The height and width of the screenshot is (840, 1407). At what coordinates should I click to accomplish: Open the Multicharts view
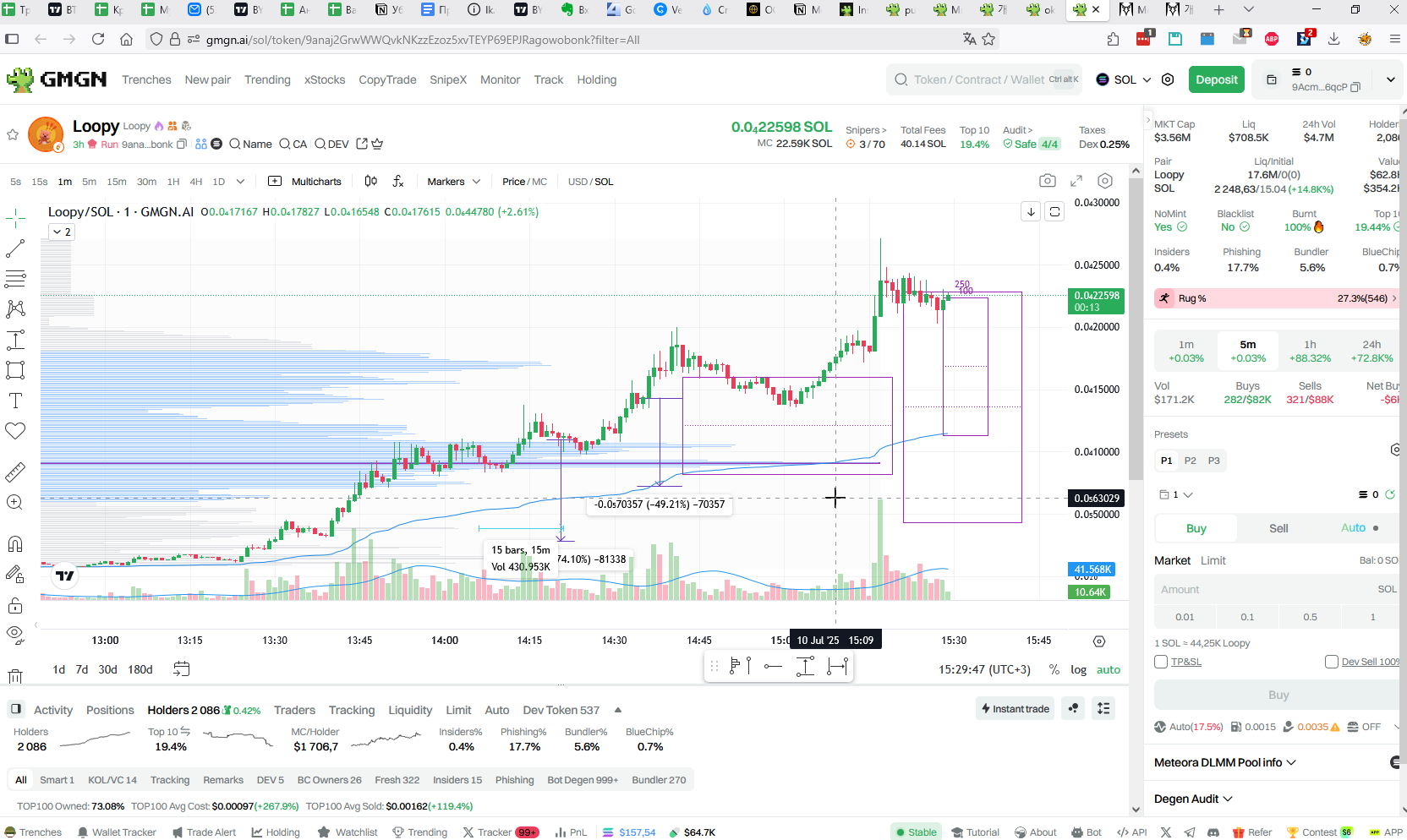pyautogui.click(x=305, y=182)
